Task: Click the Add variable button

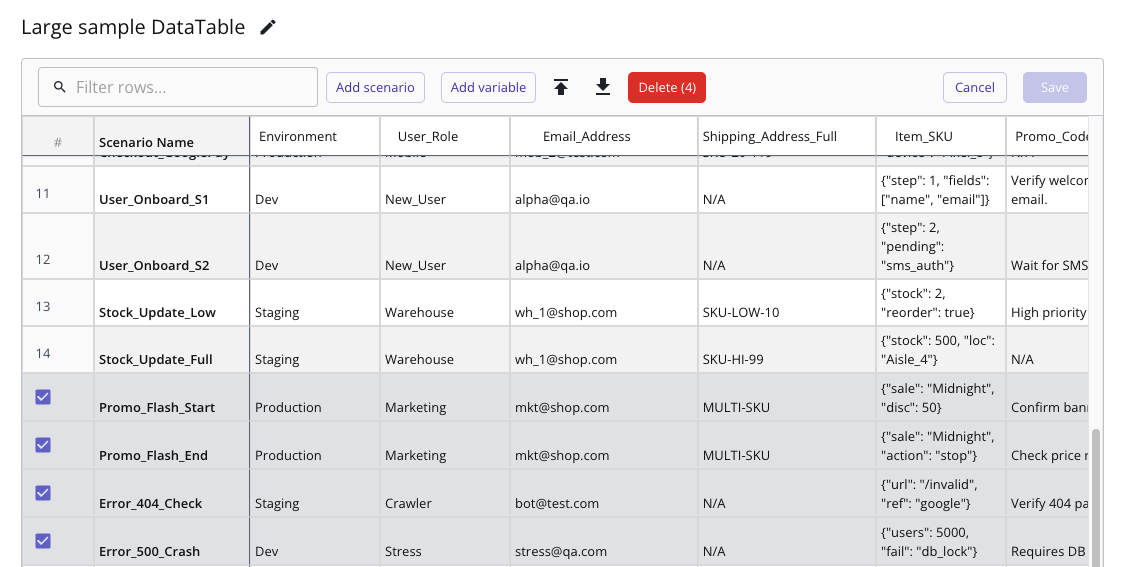Action: pyautogui.click(x=488, y=88)
